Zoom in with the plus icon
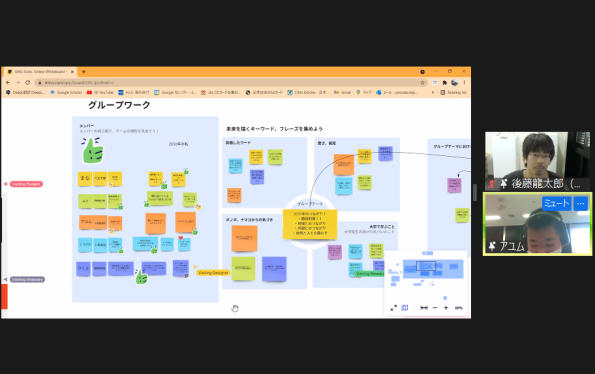The image size is (595, 374). [x=446, y=308]
